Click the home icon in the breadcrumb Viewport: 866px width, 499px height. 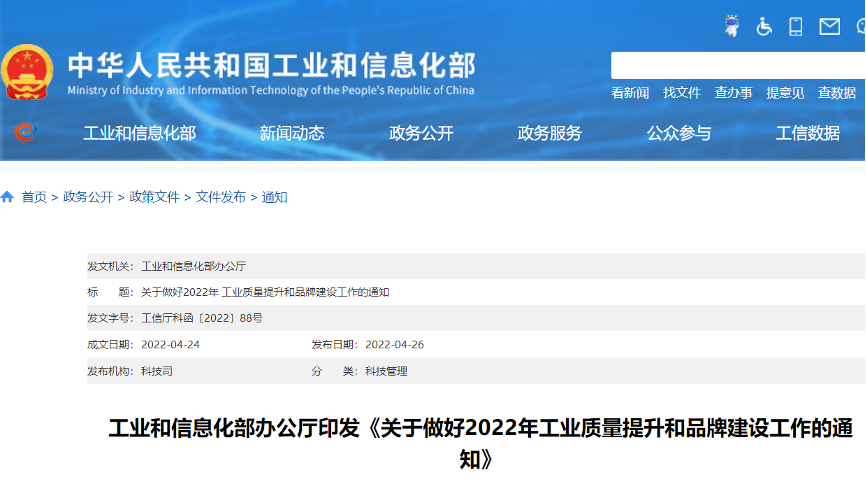click(x=7, y=197)
